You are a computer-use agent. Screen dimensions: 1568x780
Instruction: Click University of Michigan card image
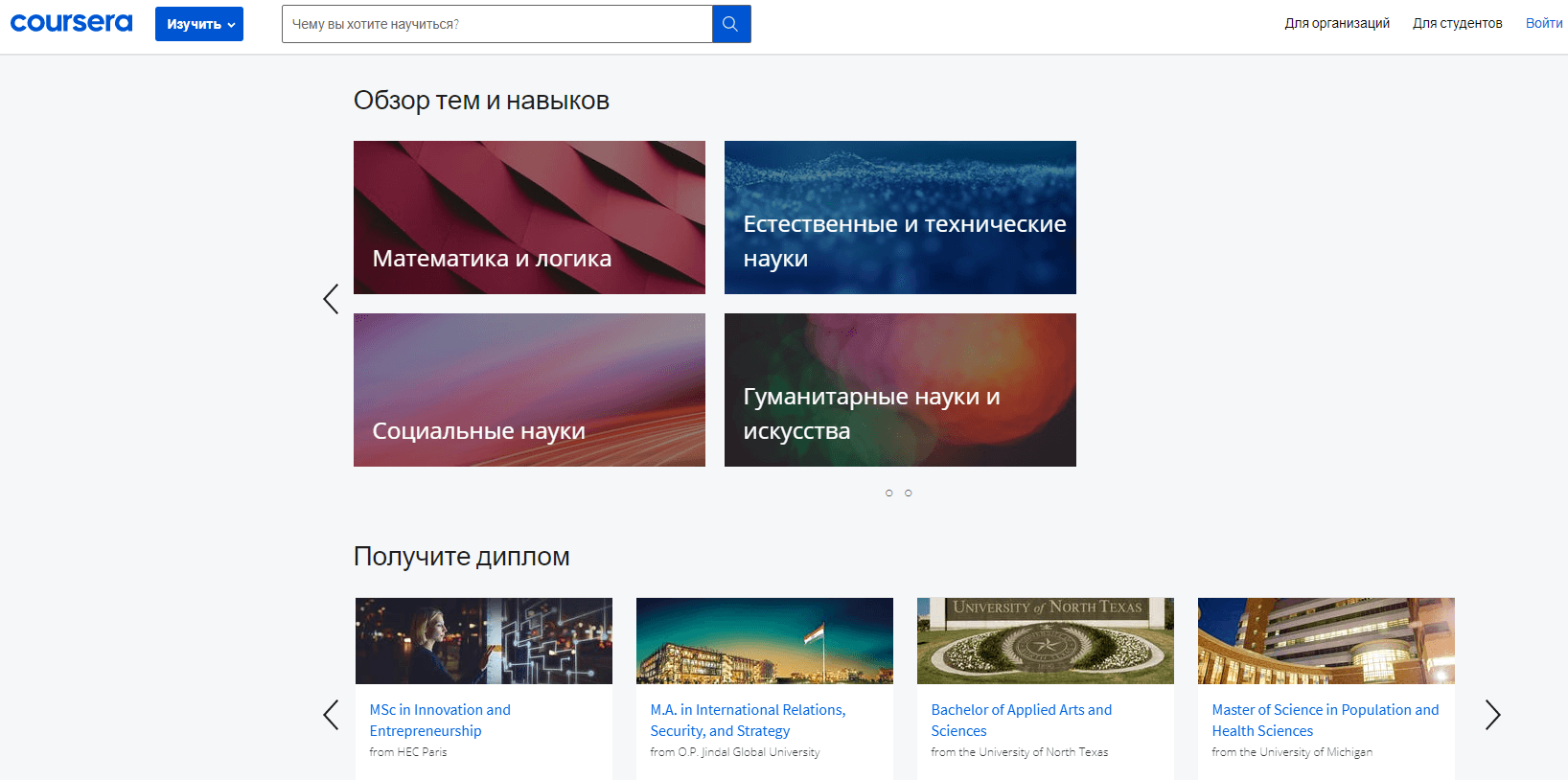tap(1326, 641)
